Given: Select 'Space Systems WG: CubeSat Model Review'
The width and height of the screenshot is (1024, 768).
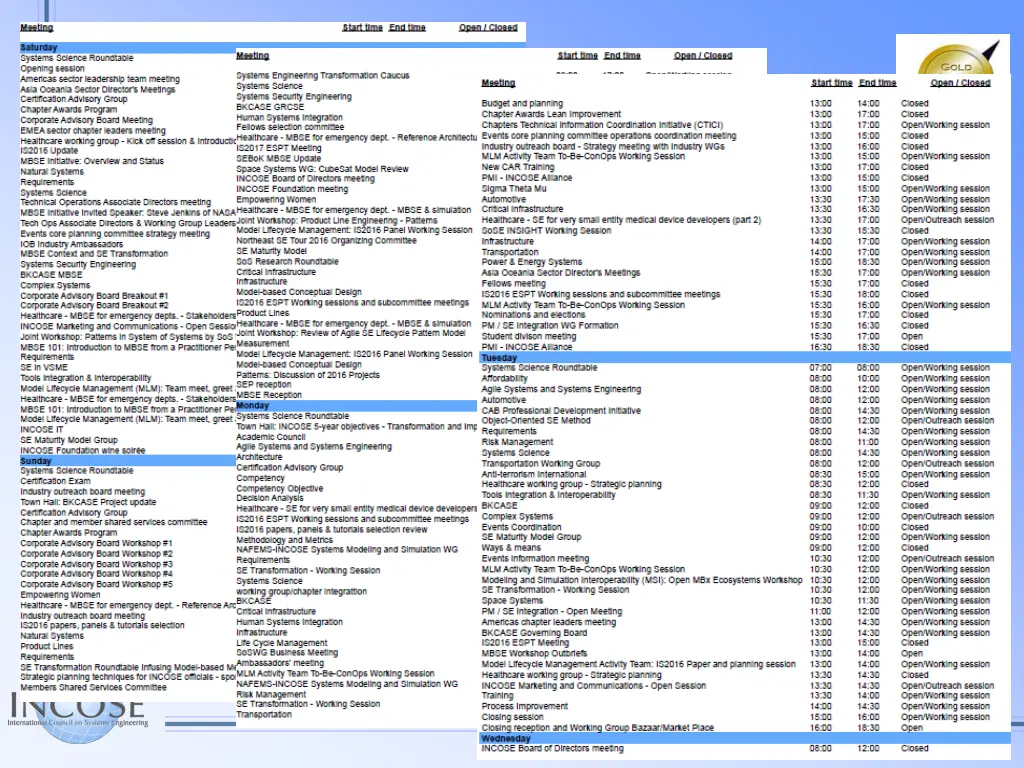Looking at the screenshot, I should point(322,169).
